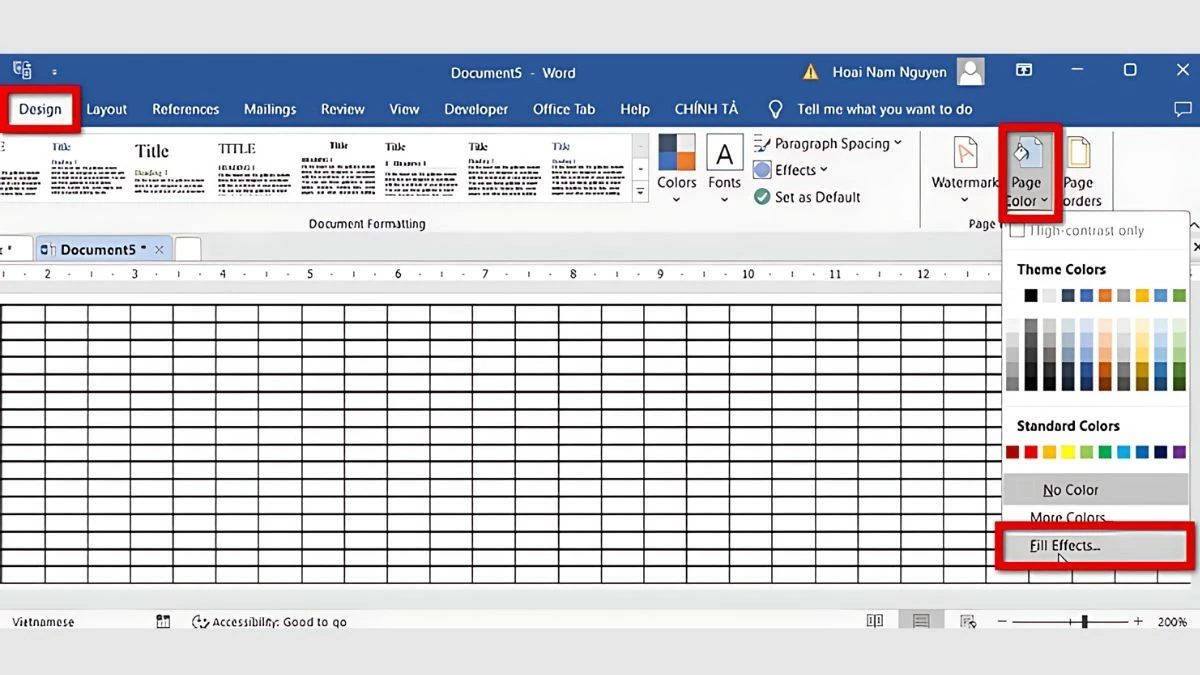This screenshot has width=1200, height=675.
Task: Pick the red standard color swatch
Action: click(x=1031, y=453)
